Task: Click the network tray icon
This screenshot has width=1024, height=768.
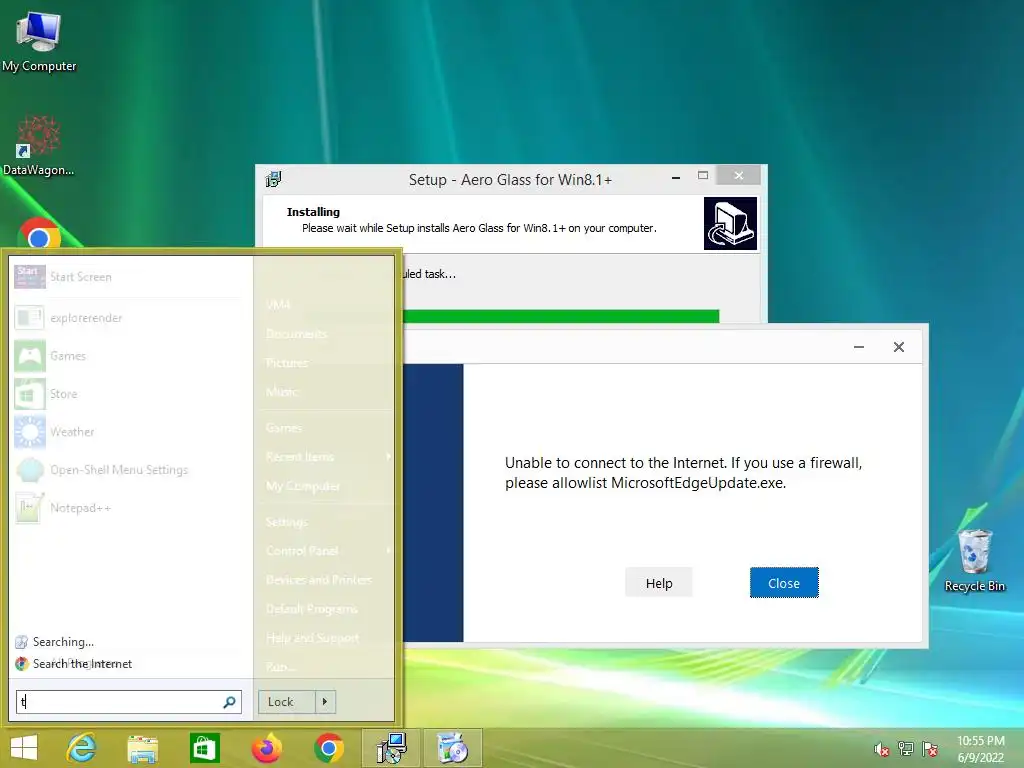Action: (x=906, y=749)
